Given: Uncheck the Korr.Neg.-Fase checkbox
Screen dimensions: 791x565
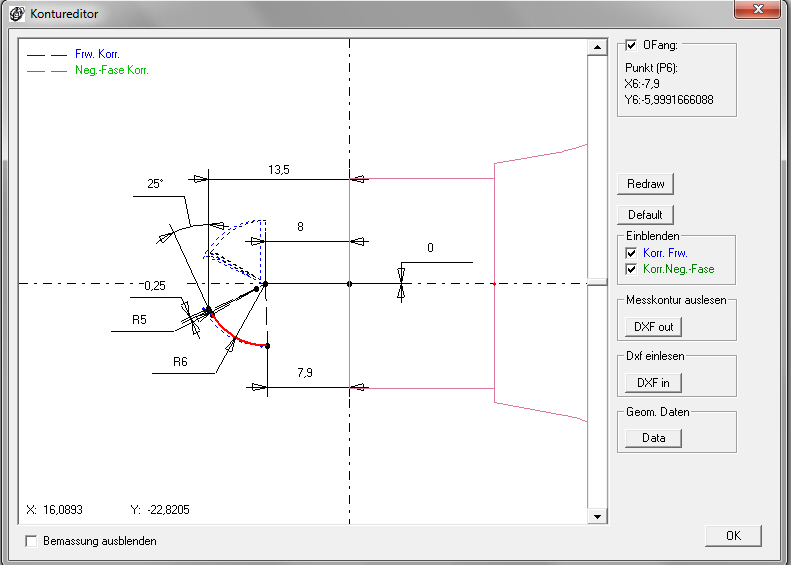Looking at the screenshot, I should point(630,269).
